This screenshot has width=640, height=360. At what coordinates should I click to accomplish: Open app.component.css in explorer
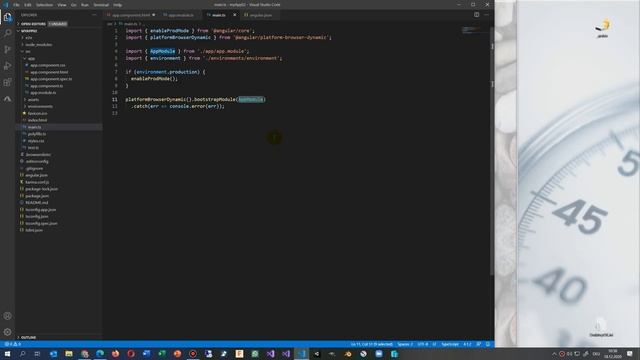coord(47,65)
